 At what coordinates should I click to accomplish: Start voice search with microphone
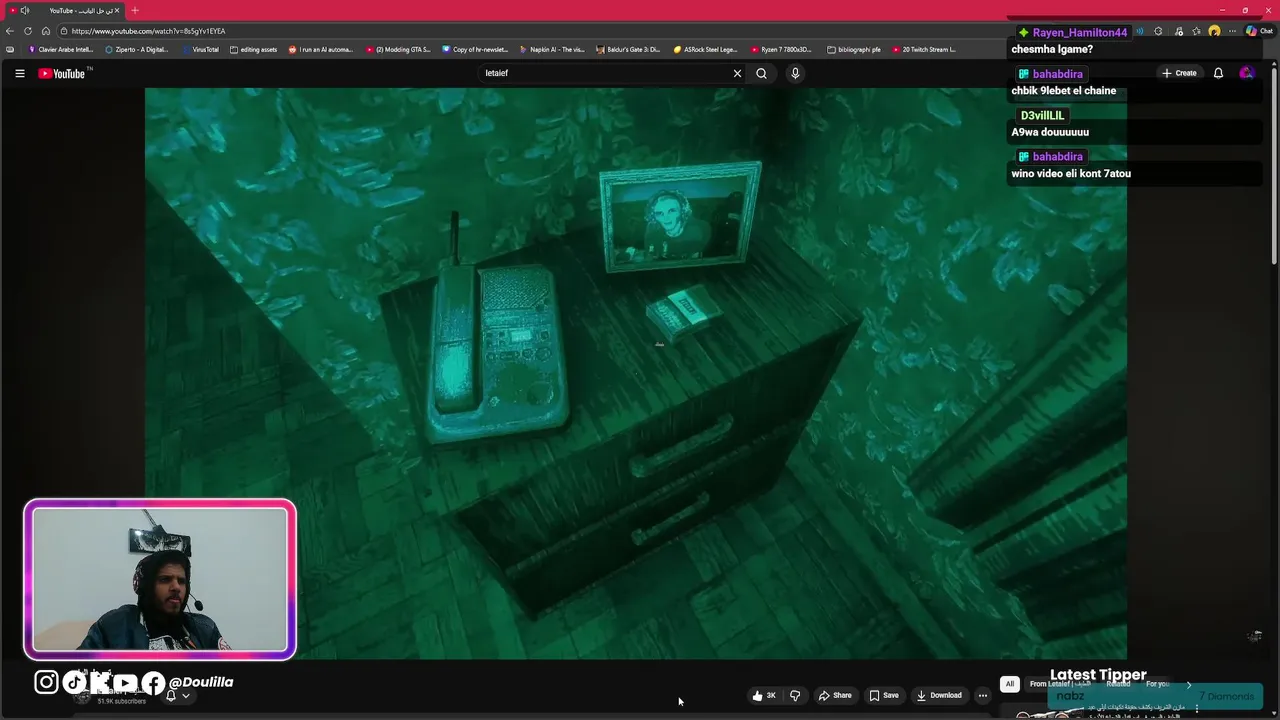pos(795,73)
